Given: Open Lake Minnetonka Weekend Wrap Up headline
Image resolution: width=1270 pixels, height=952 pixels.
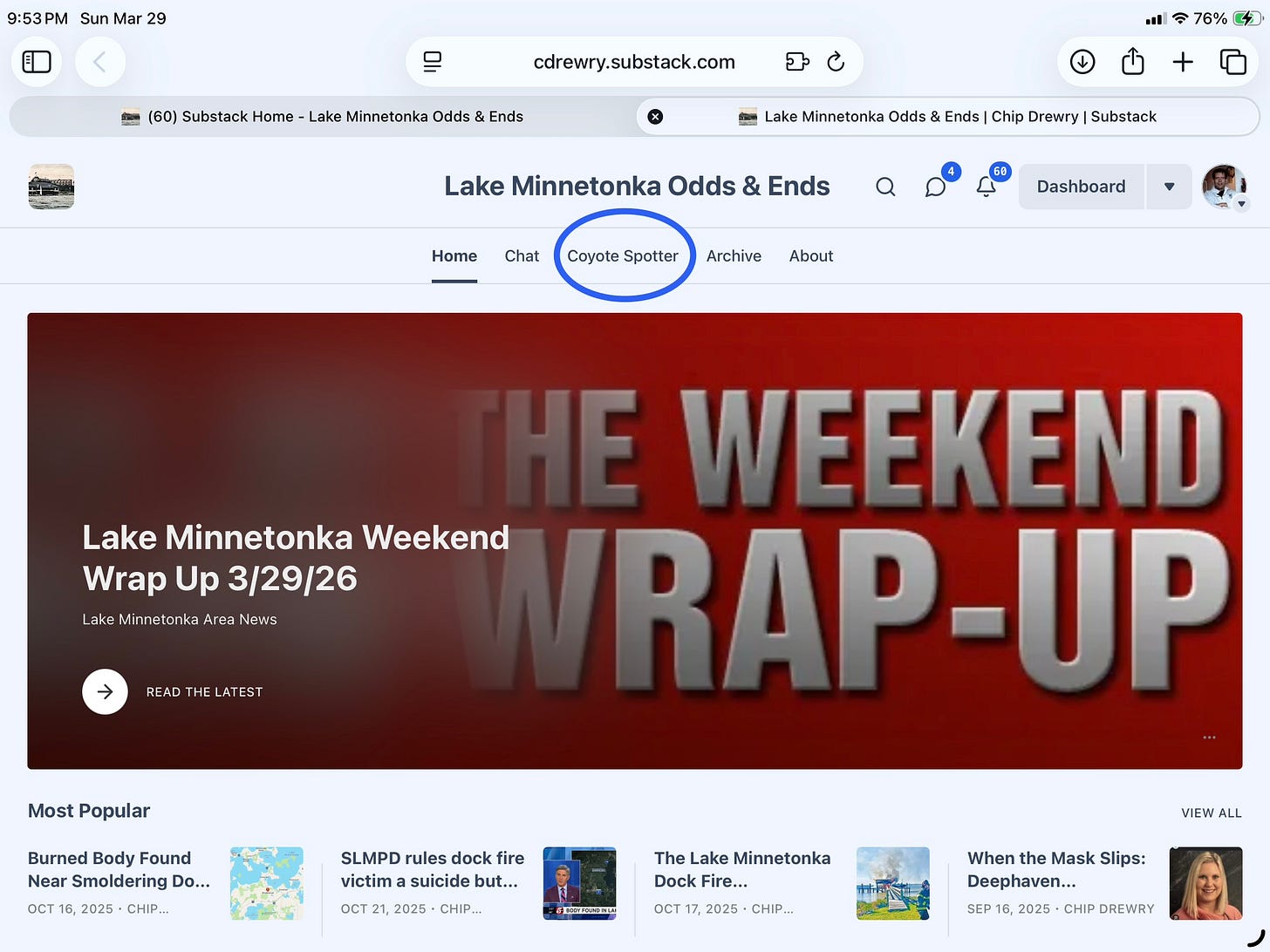Looking at the screenshot, I should click(296, 558).
